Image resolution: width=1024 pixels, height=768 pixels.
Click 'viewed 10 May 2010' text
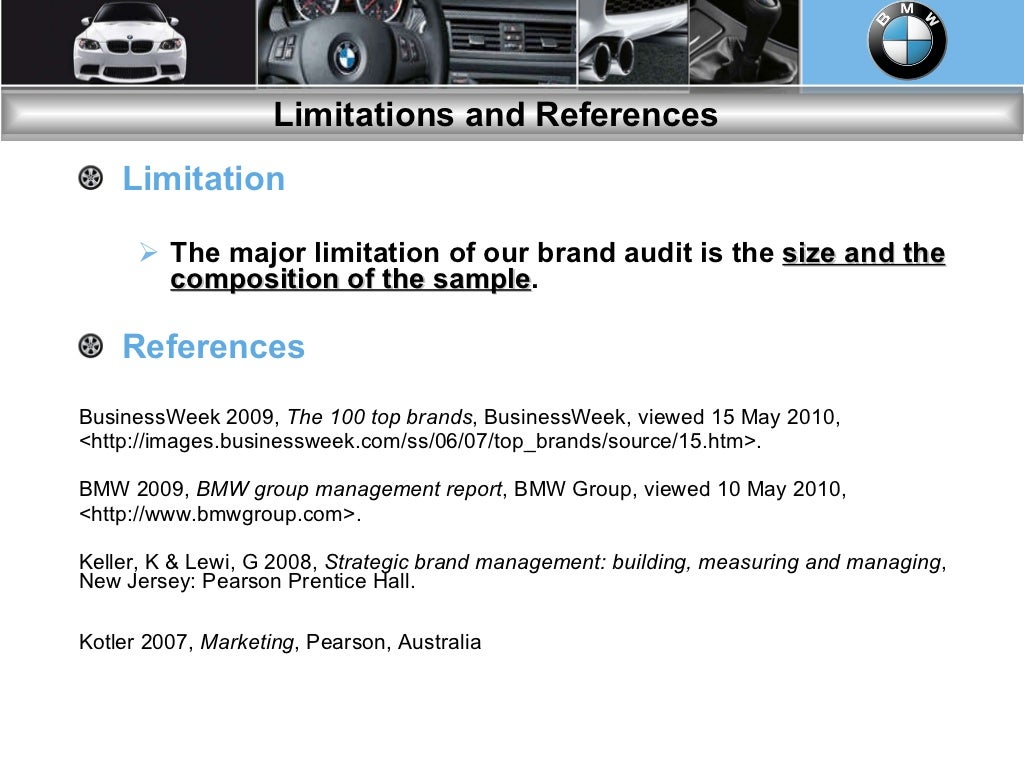742,489
